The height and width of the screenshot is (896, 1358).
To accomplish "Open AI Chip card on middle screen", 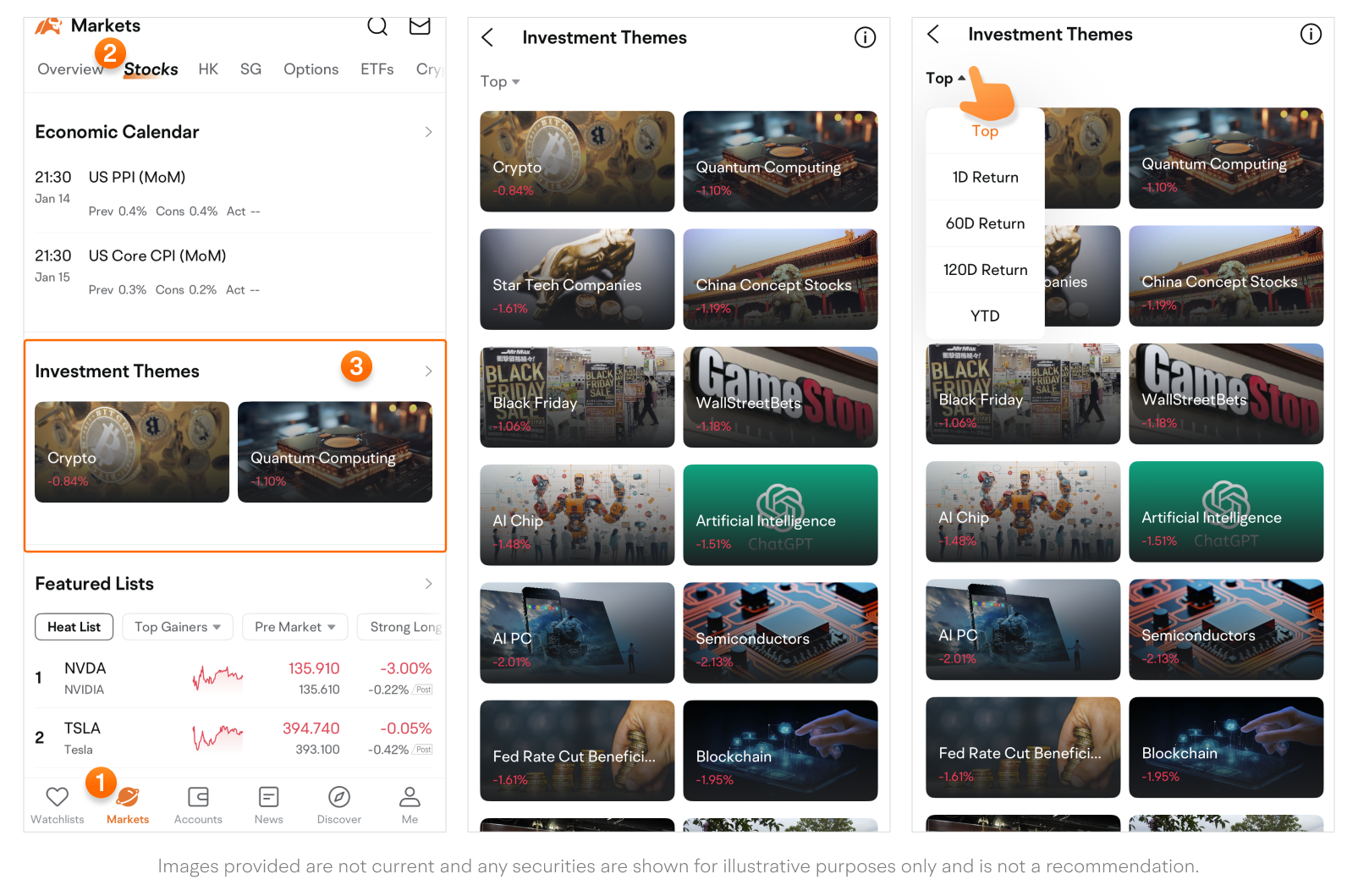I will pyautogui.click(x=577, y=515).
